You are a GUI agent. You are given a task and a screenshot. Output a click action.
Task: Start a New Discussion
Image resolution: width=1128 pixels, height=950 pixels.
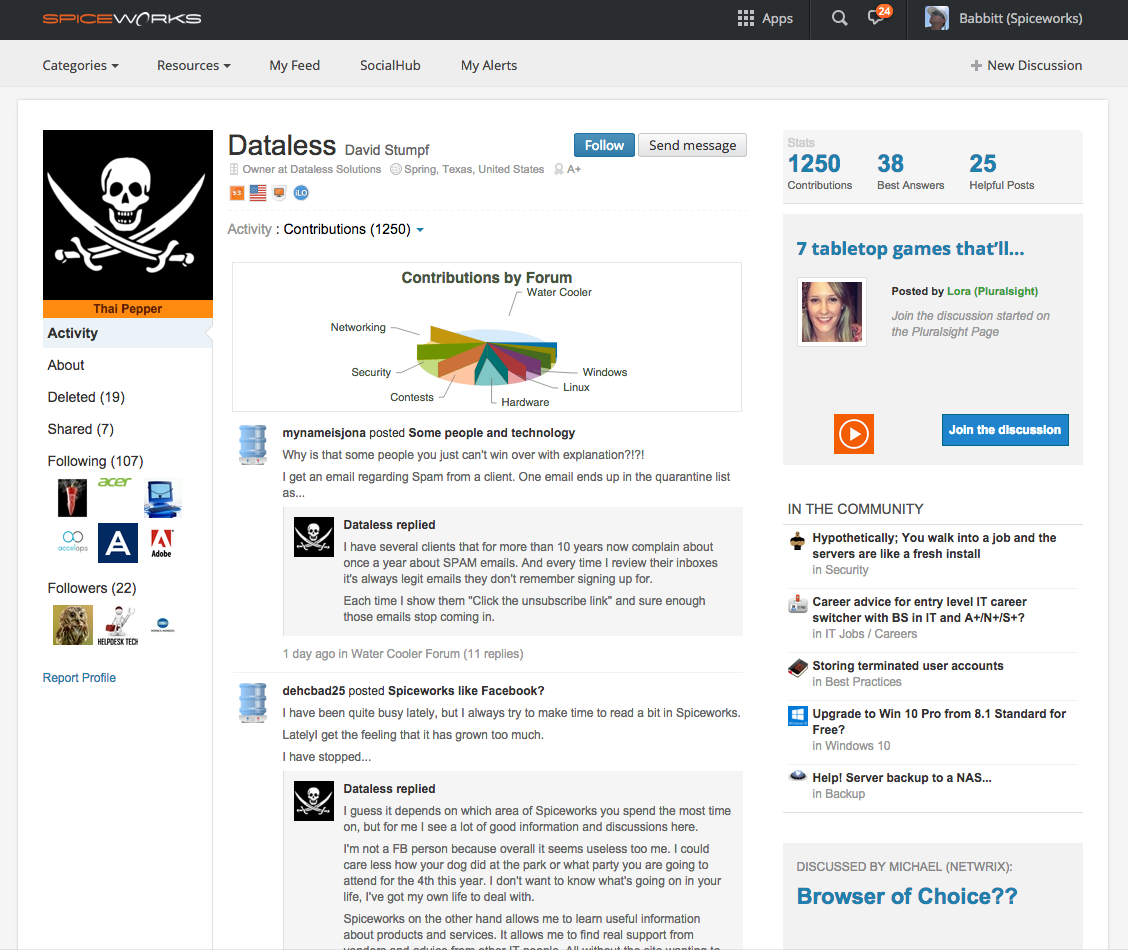tap(1027, 65)
